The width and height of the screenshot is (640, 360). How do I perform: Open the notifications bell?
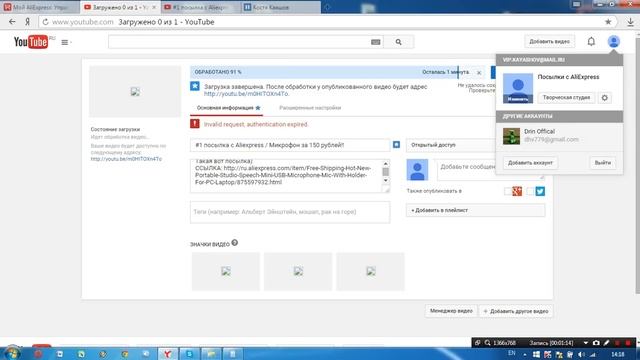[591, 41]
